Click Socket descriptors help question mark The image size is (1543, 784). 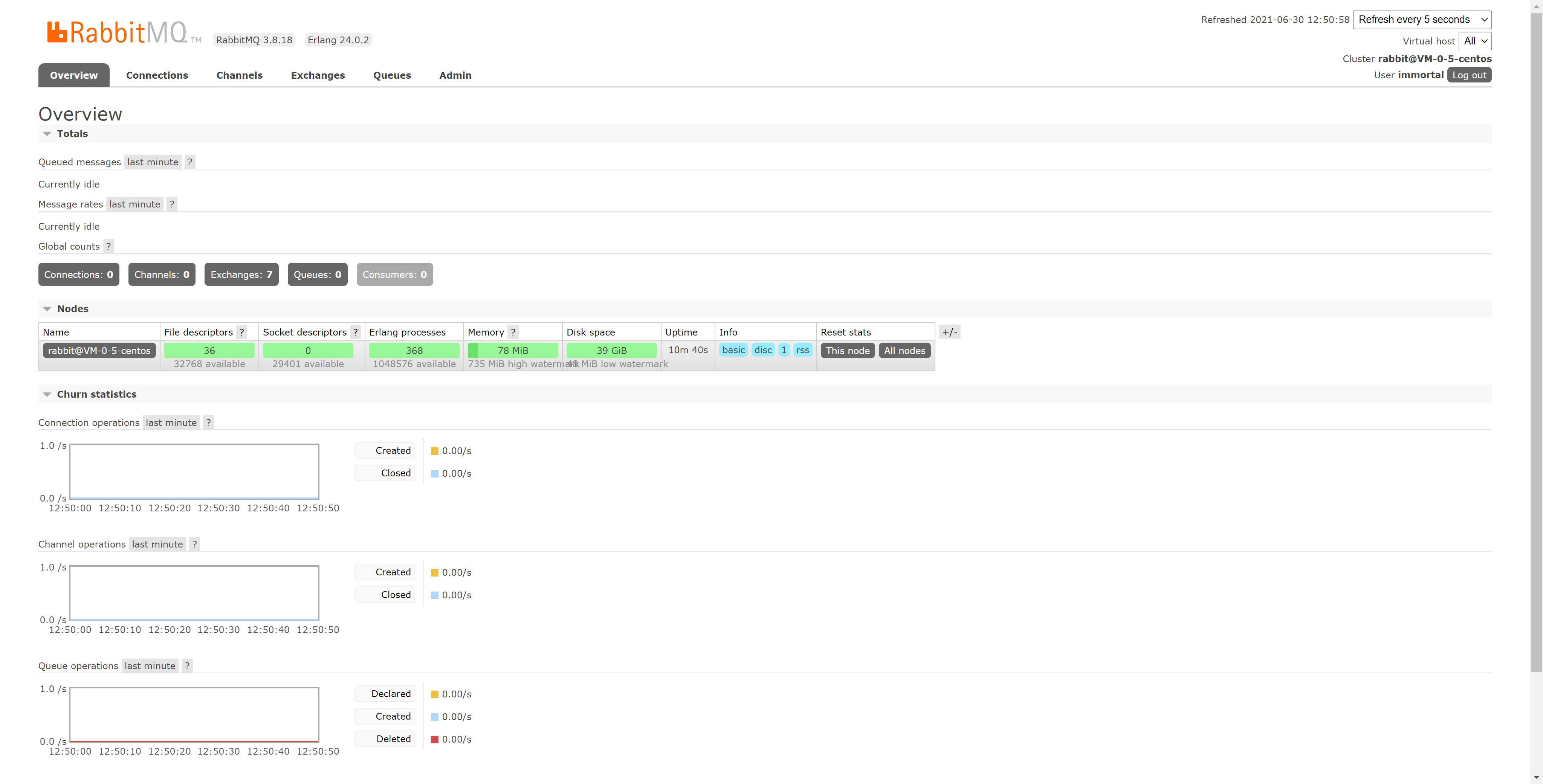355,332
